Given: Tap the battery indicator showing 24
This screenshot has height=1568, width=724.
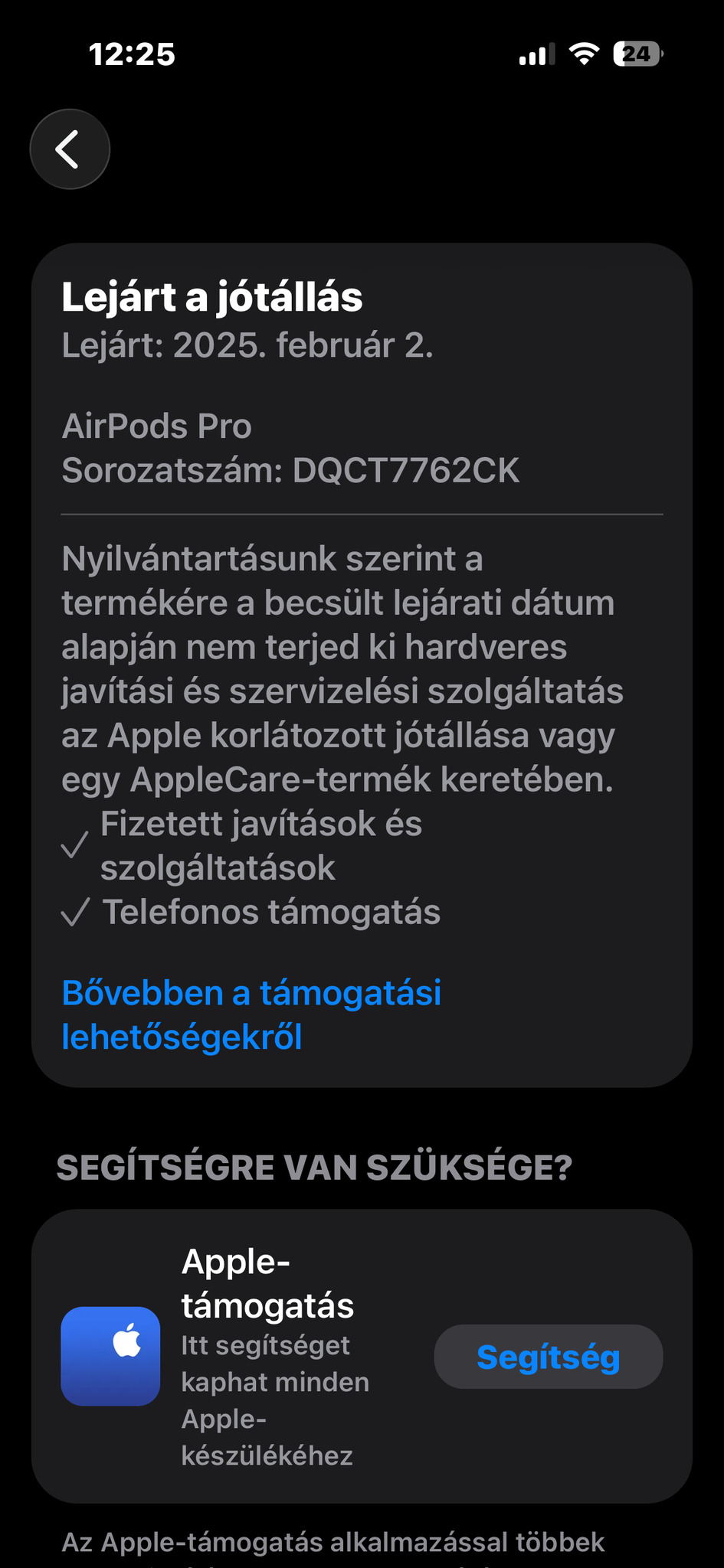Looking at the screenshot, I should [x=638, y=54].
